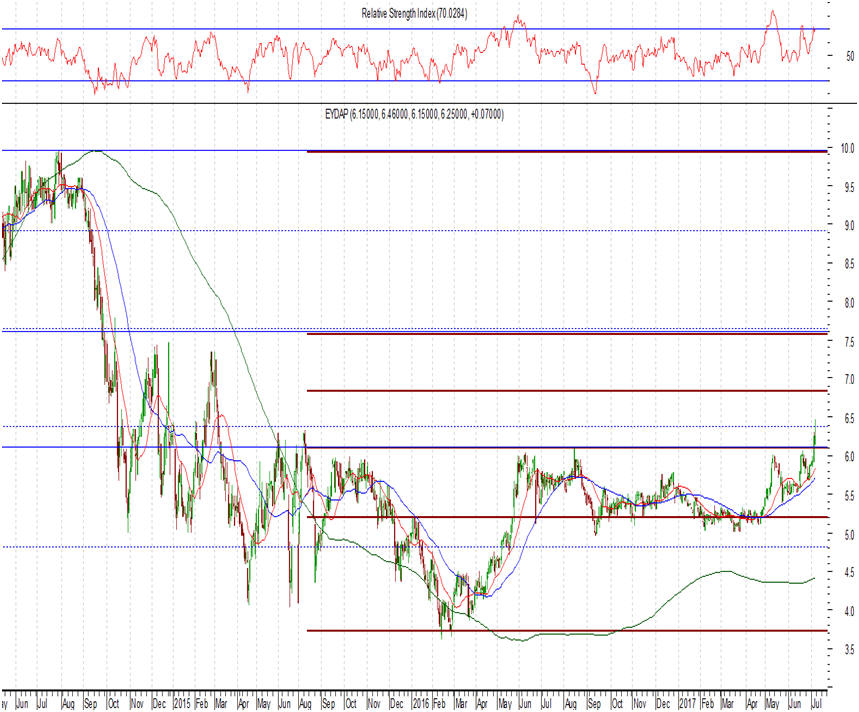859x712 pixels.
Task: Click the 4.0 price axis label
Action: [850, 611]
